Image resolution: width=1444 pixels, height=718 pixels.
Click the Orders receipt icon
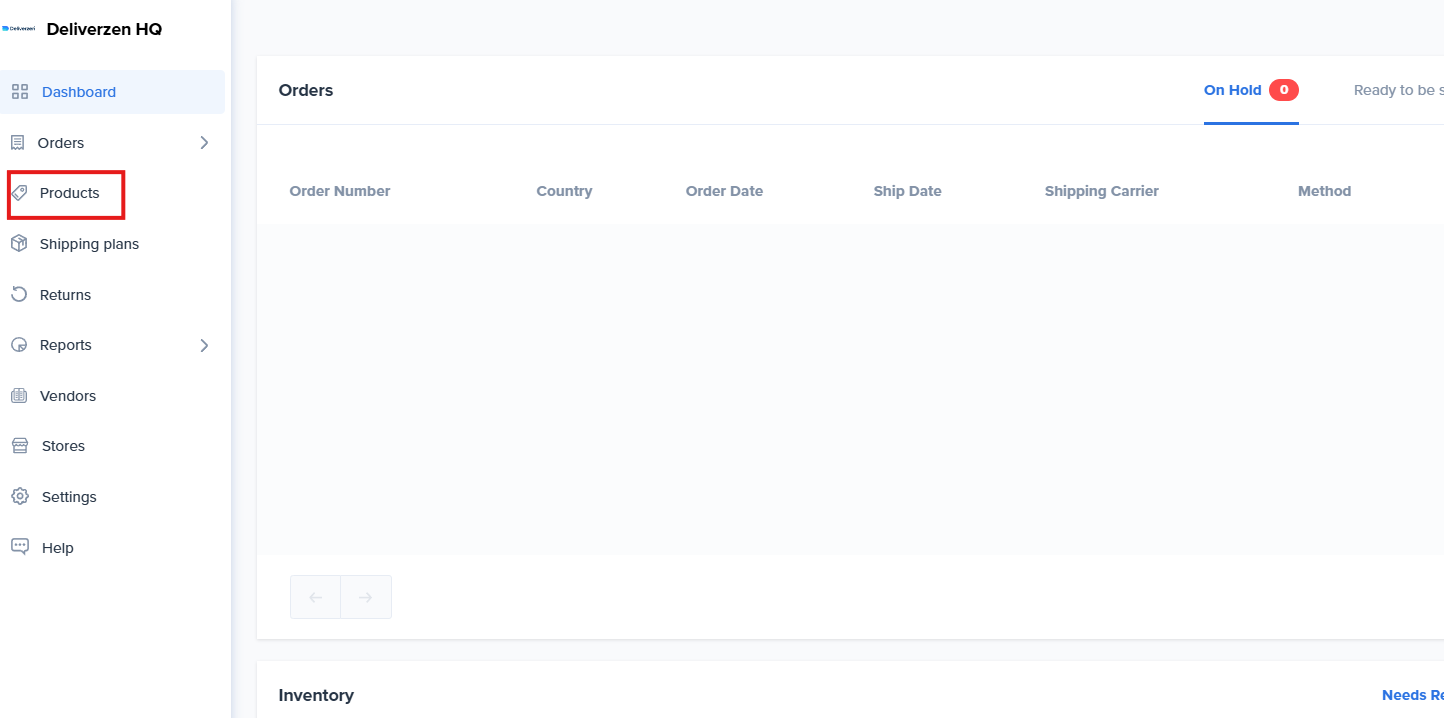click(x=17, y=143)
